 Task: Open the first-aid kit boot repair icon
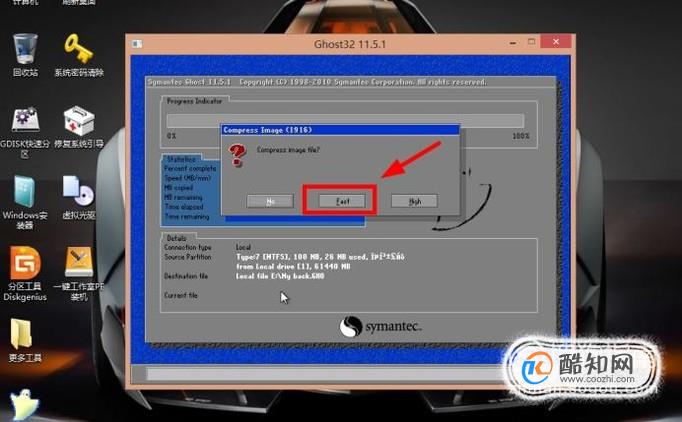[79, 127]
